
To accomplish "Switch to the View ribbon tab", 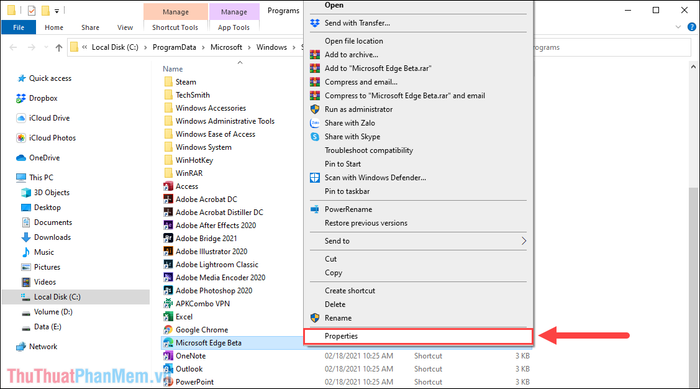I will (x=125, y=27).
